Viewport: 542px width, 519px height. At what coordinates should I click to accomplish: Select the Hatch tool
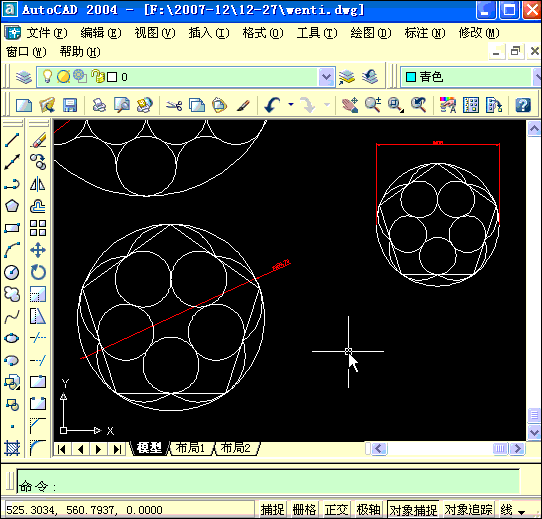click(x=12, y=448)
